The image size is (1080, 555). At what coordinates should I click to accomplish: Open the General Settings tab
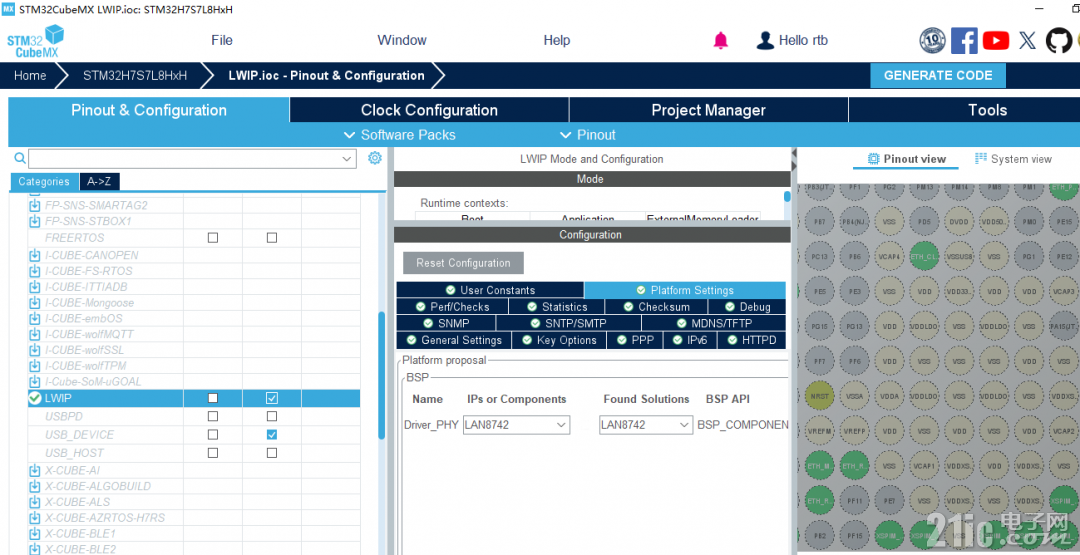click(455, 340)
